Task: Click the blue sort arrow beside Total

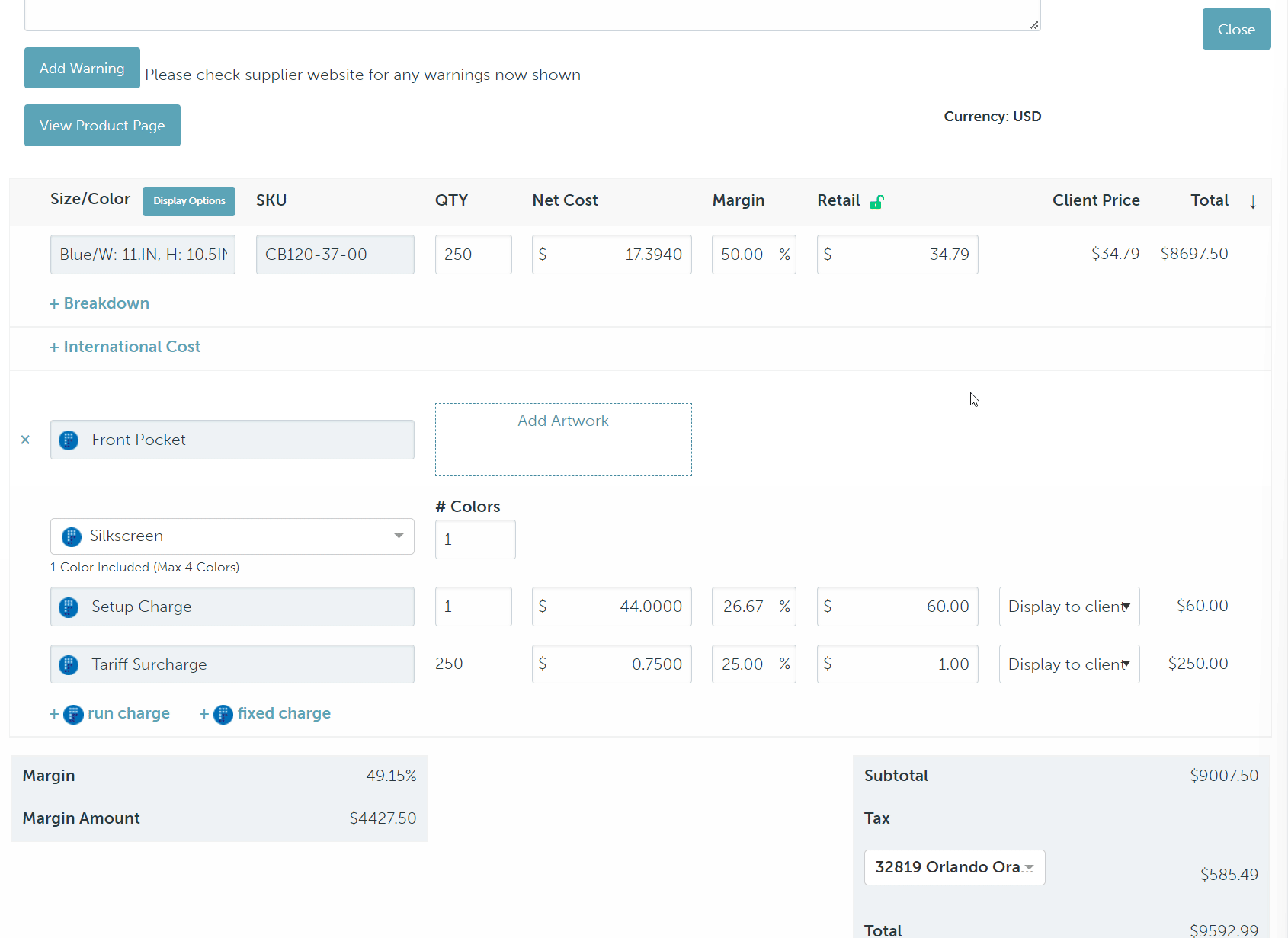Action: coord(1252,202)
